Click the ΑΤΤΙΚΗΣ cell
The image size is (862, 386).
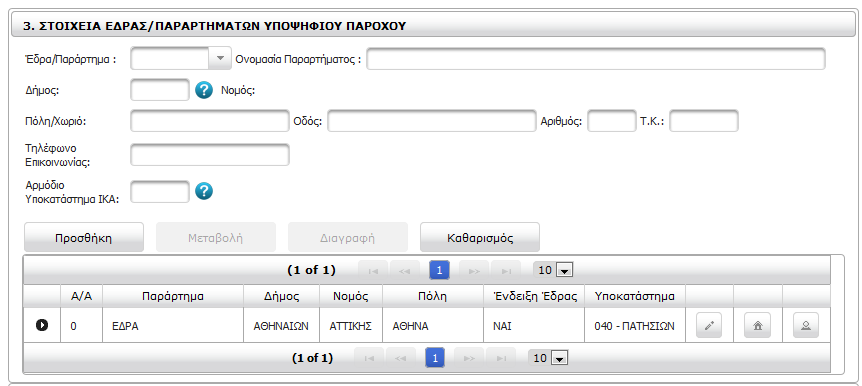coord(351,326)
